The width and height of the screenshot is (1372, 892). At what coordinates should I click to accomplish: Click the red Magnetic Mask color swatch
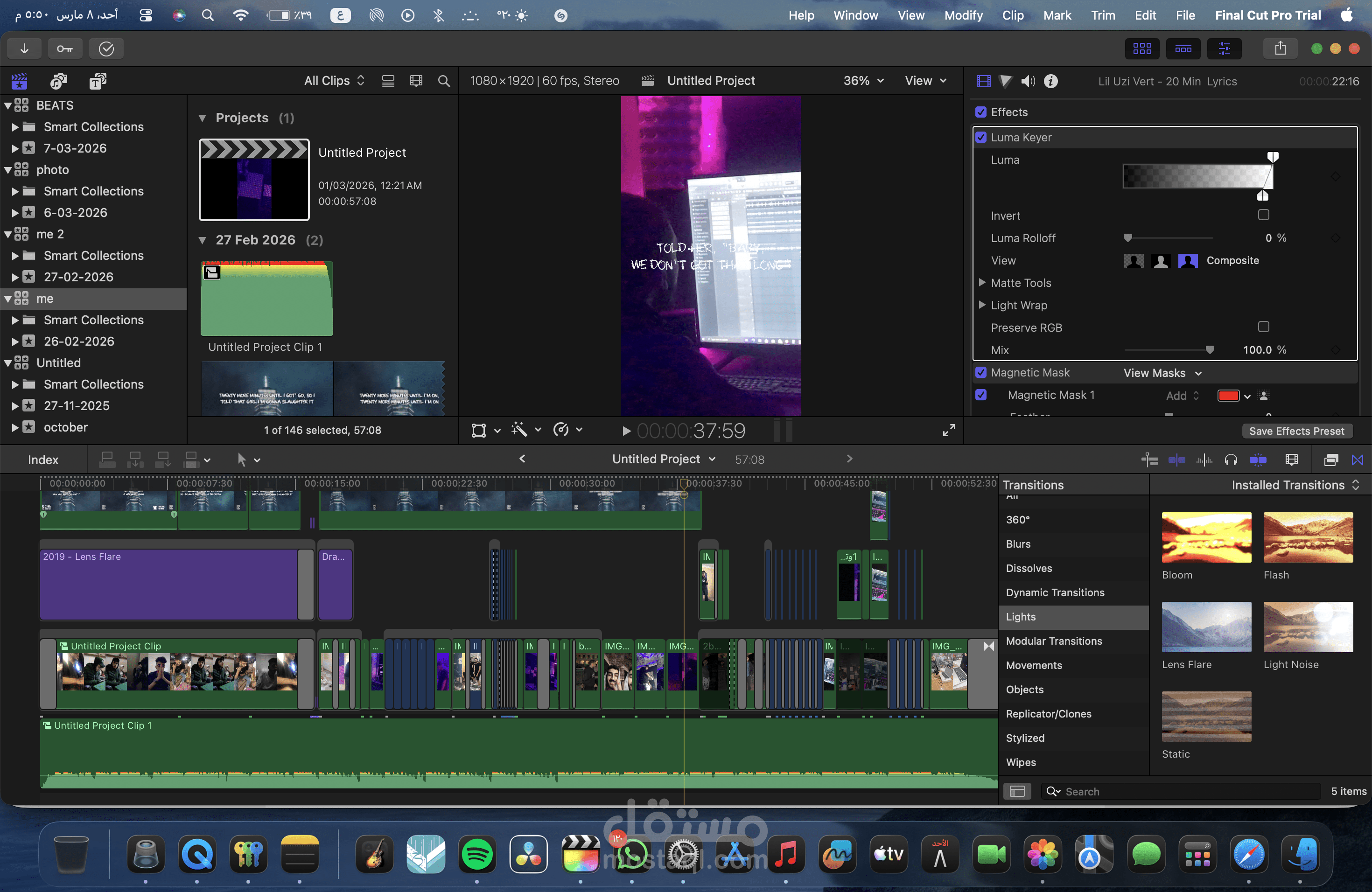pyautogui.click(x=1228, y=396)
